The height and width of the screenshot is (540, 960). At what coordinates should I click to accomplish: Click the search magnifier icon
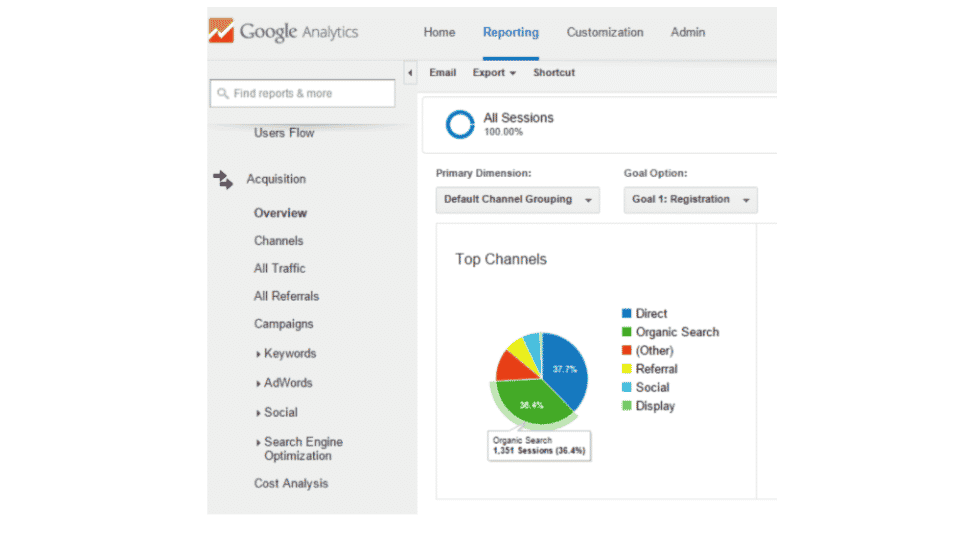(x=222, y=94)
